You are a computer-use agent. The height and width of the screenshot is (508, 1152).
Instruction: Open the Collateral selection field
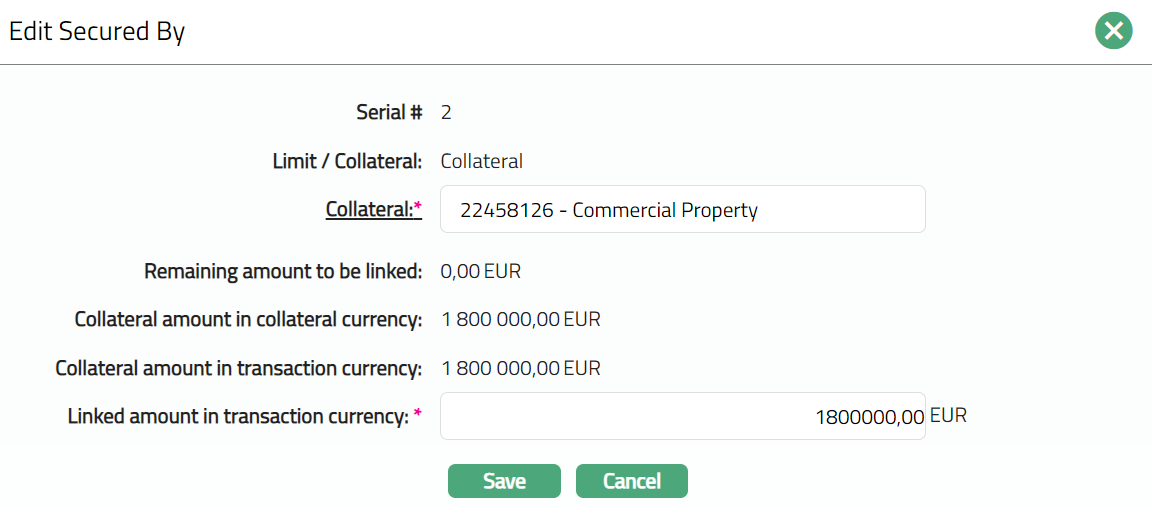coord(682,210)
